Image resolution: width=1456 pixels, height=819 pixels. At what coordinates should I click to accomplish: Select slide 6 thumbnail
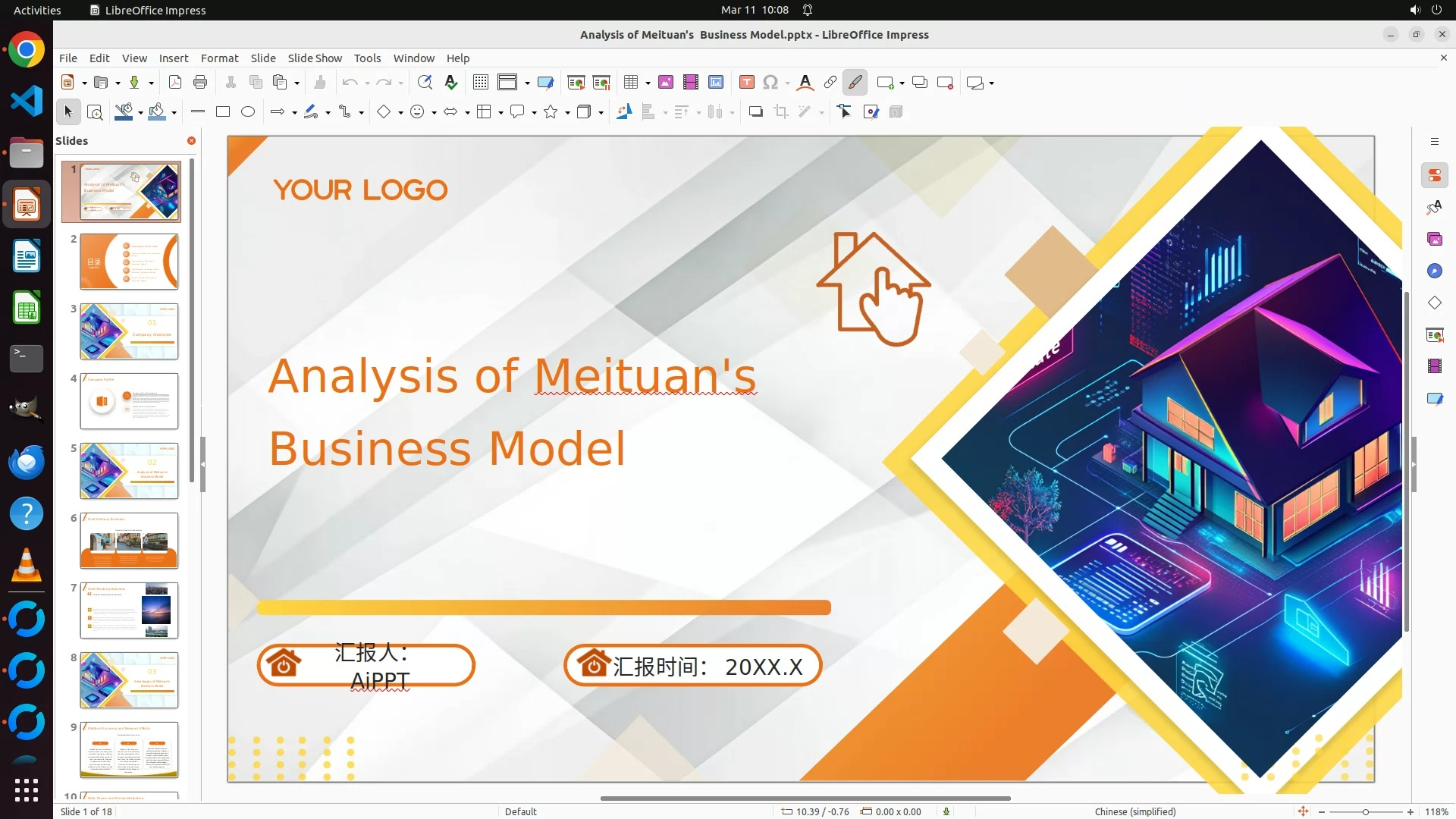129,541
